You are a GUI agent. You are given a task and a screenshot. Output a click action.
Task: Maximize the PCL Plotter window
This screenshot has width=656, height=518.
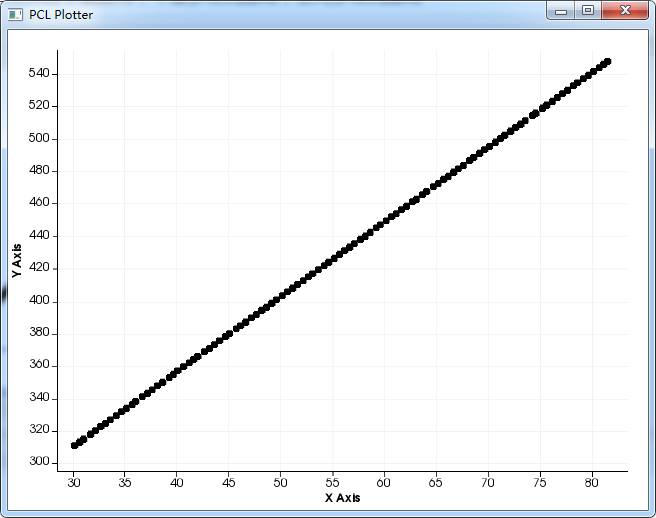tap(588, 10)
